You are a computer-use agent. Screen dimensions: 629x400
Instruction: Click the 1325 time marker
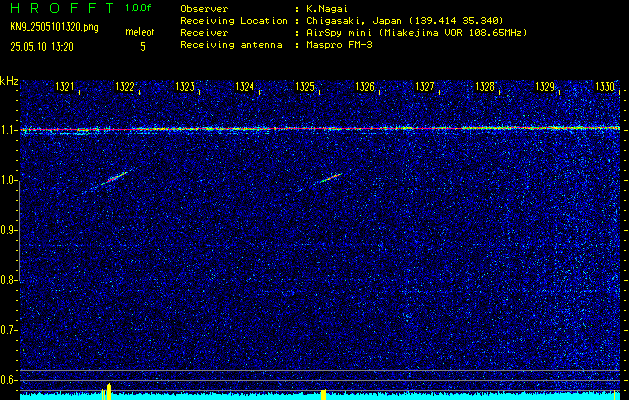[304, 87]
